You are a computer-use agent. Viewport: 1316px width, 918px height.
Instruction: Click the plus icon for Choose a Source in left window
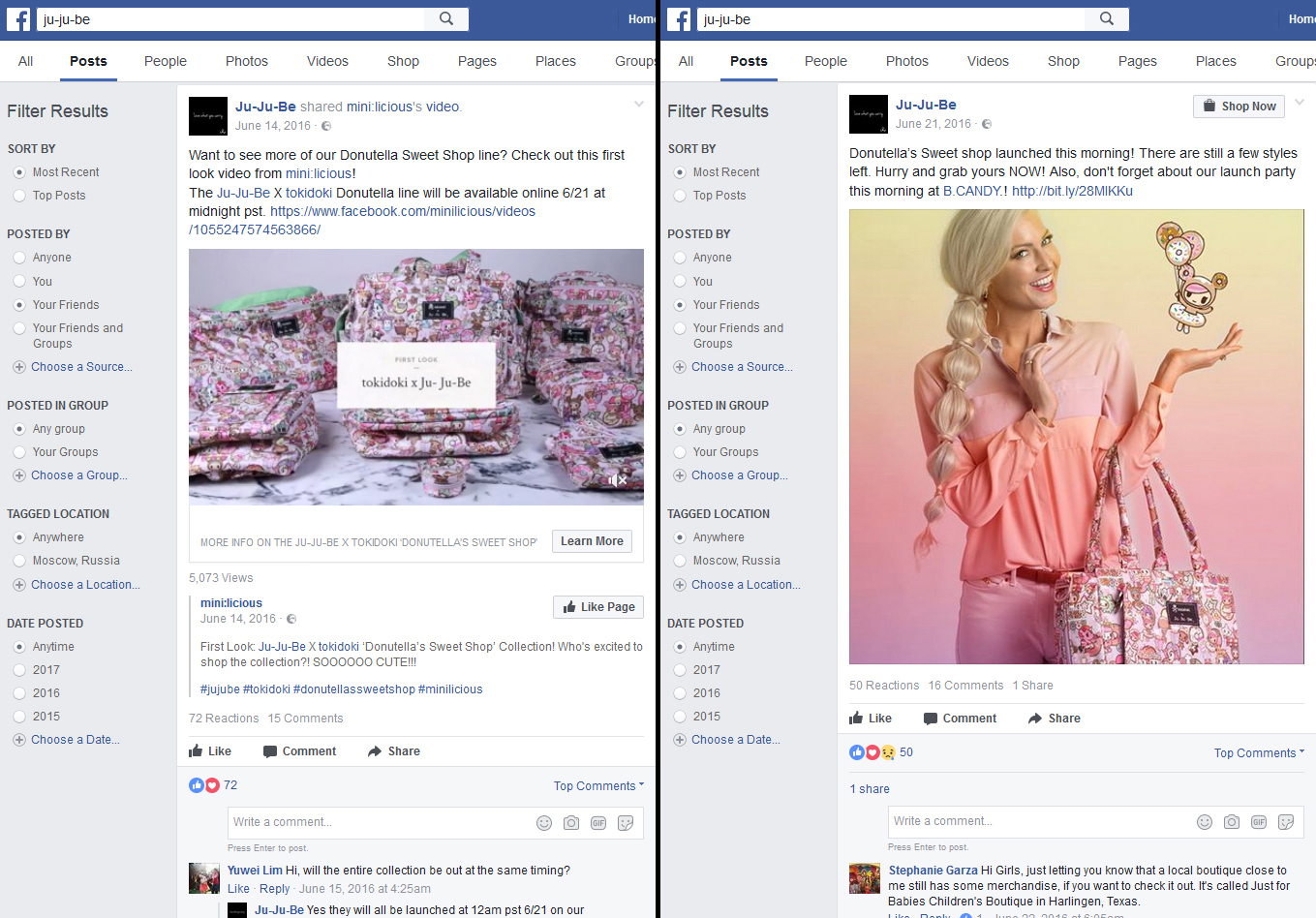[19, 367]
